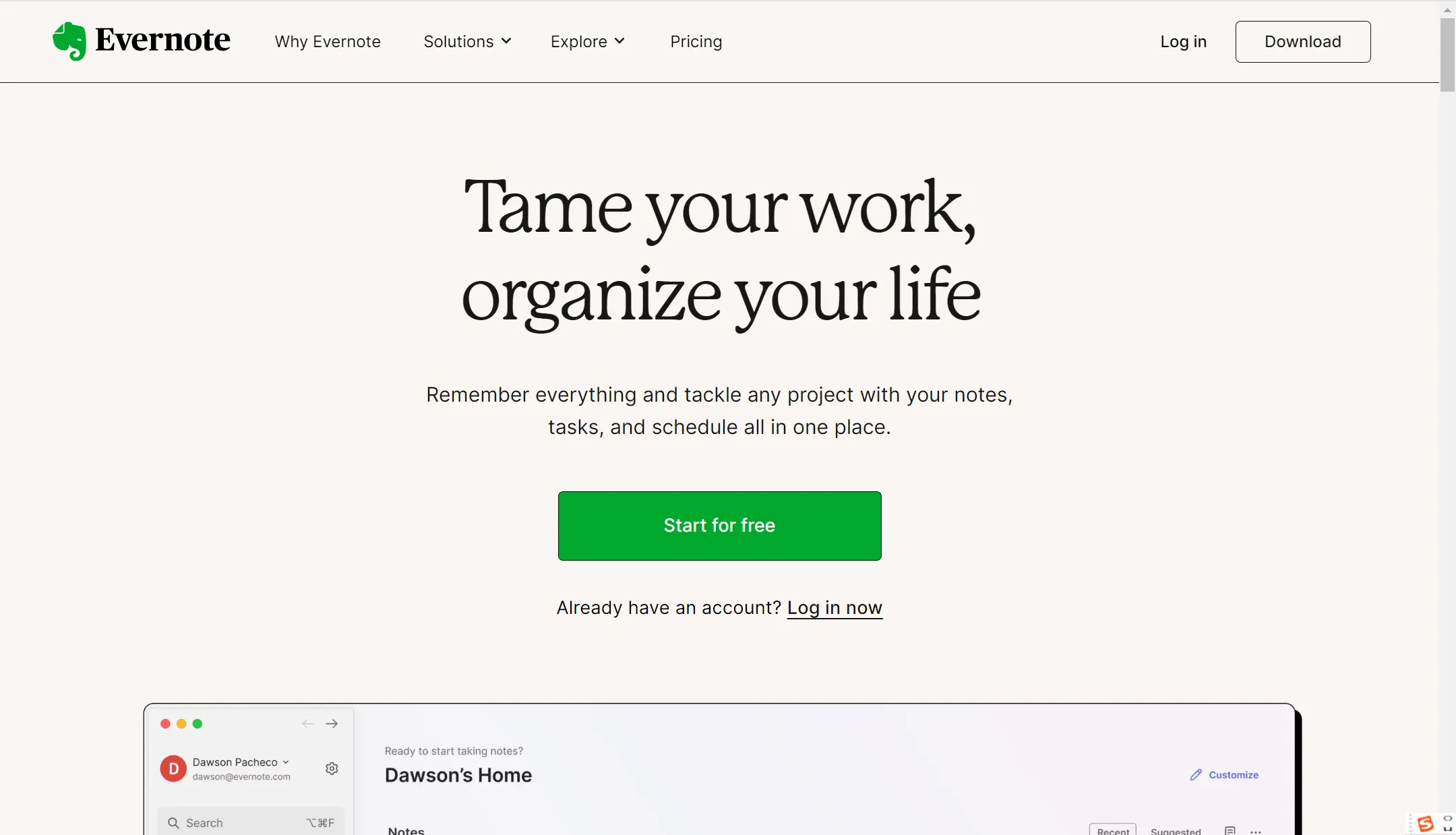Click the Start for free button
This screenshot has width=1456, height=835.
coord(720,525)
